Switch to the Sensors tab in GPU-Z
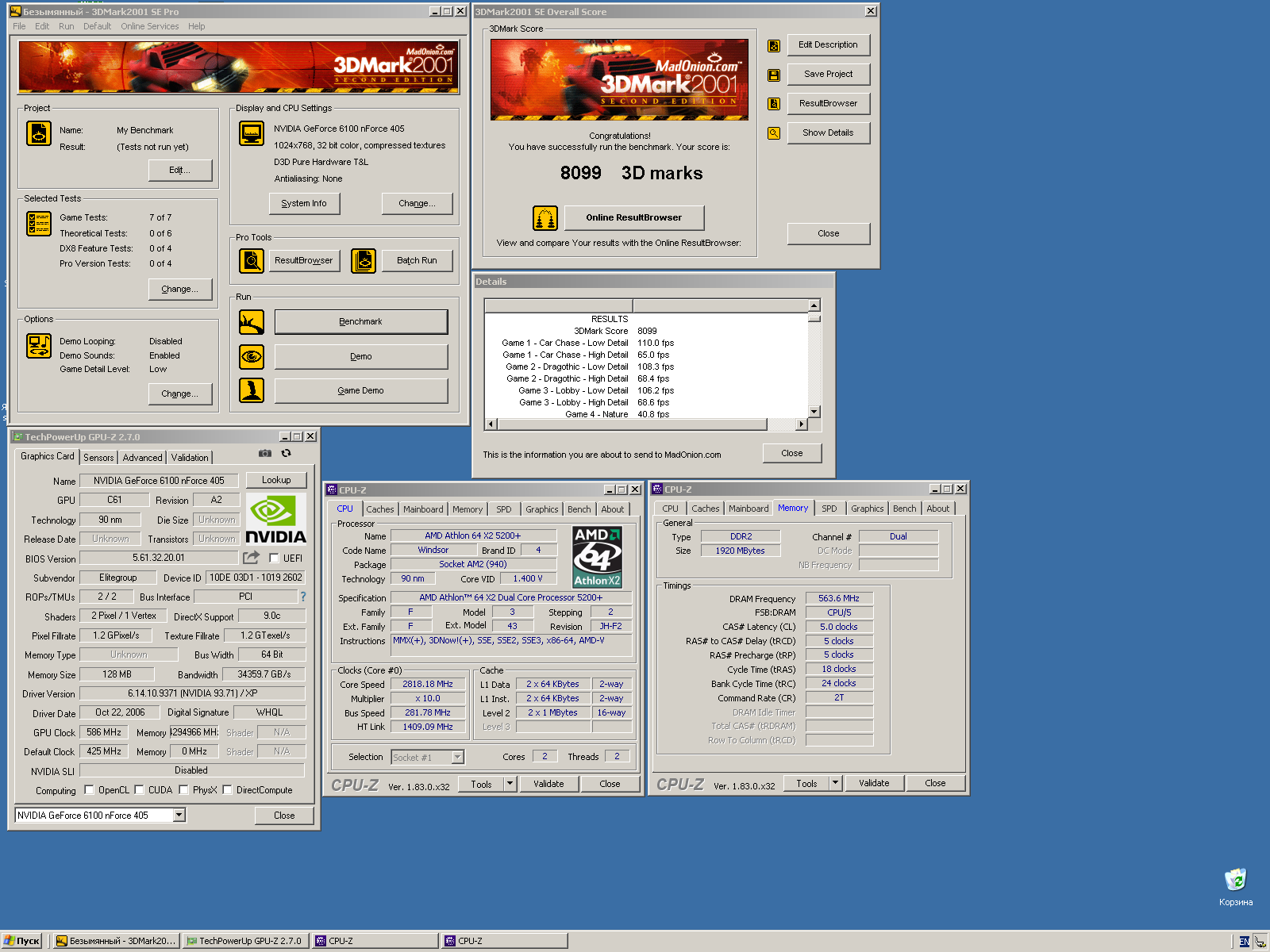This screenshot has width=1270, height=952. [x=98, y=458]
